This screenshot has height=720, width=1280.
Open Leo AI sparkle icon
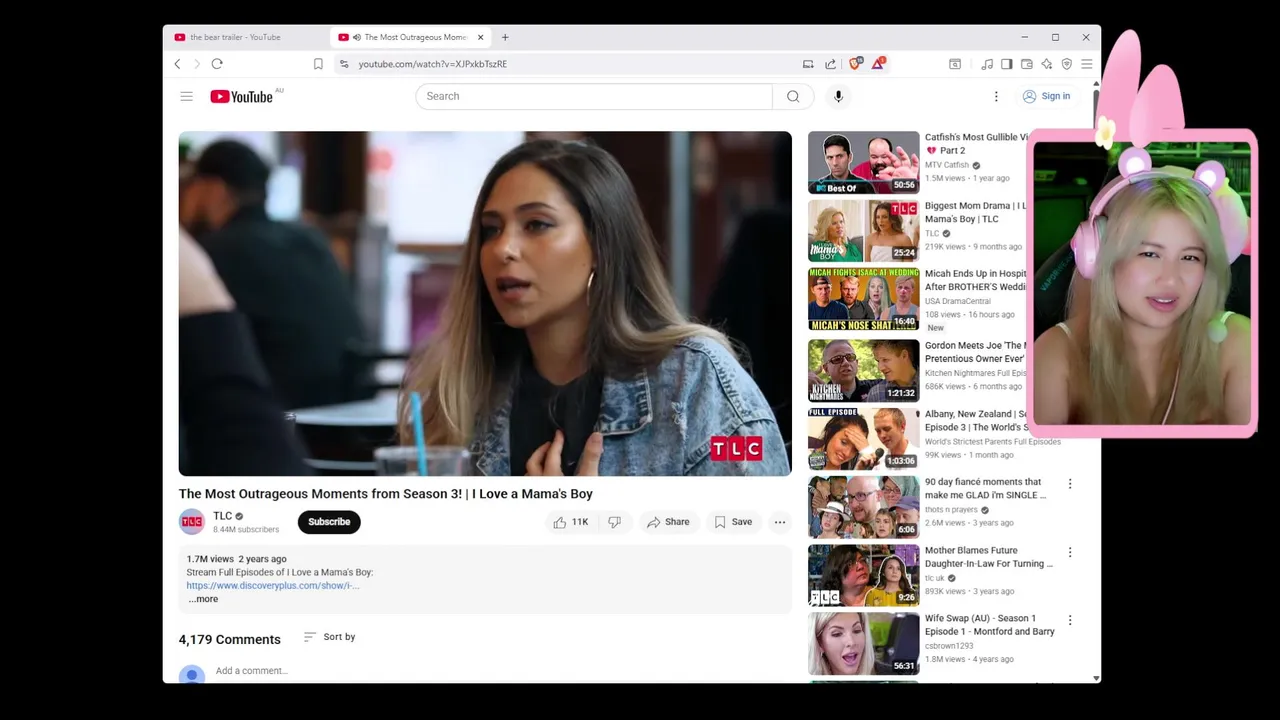pos(1046,64)
